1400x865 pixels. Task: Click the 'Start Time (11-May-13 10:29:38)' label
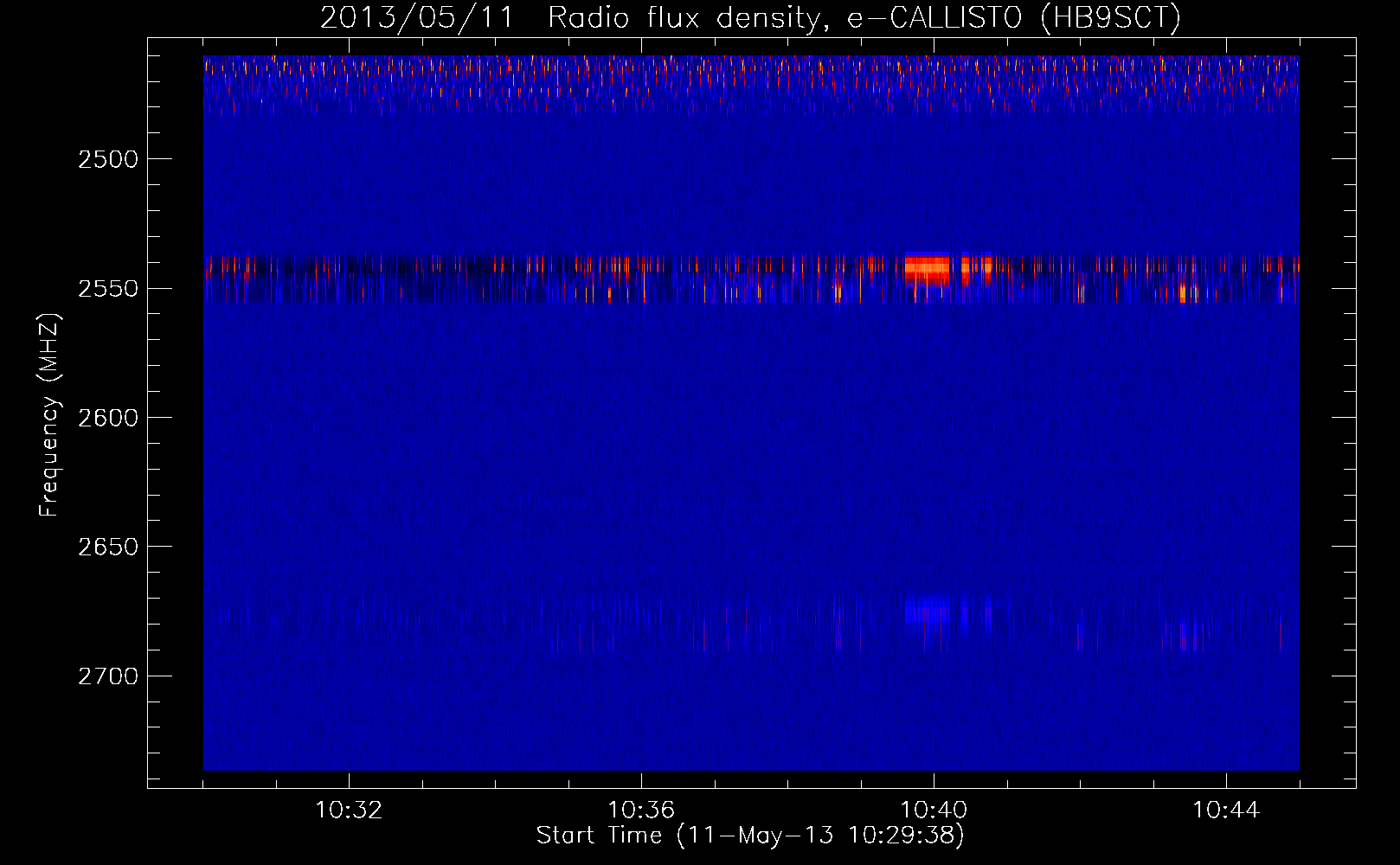point(750,836)
